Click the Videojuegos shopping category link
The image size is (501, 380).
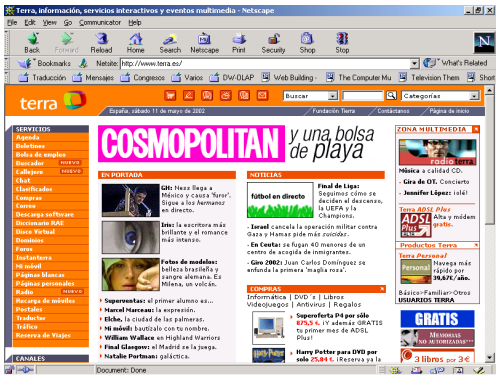click(267, 304)
